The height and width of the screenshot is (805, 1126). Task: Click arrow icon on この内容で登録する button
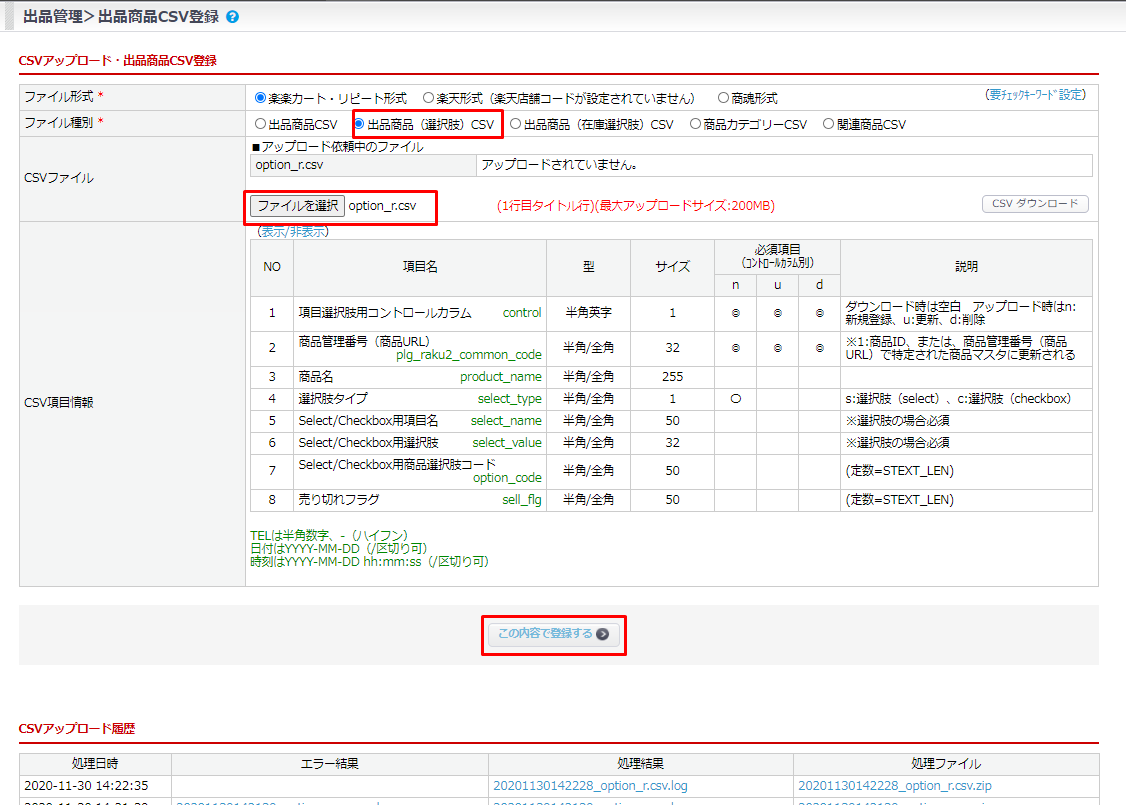tap(602, 634)
